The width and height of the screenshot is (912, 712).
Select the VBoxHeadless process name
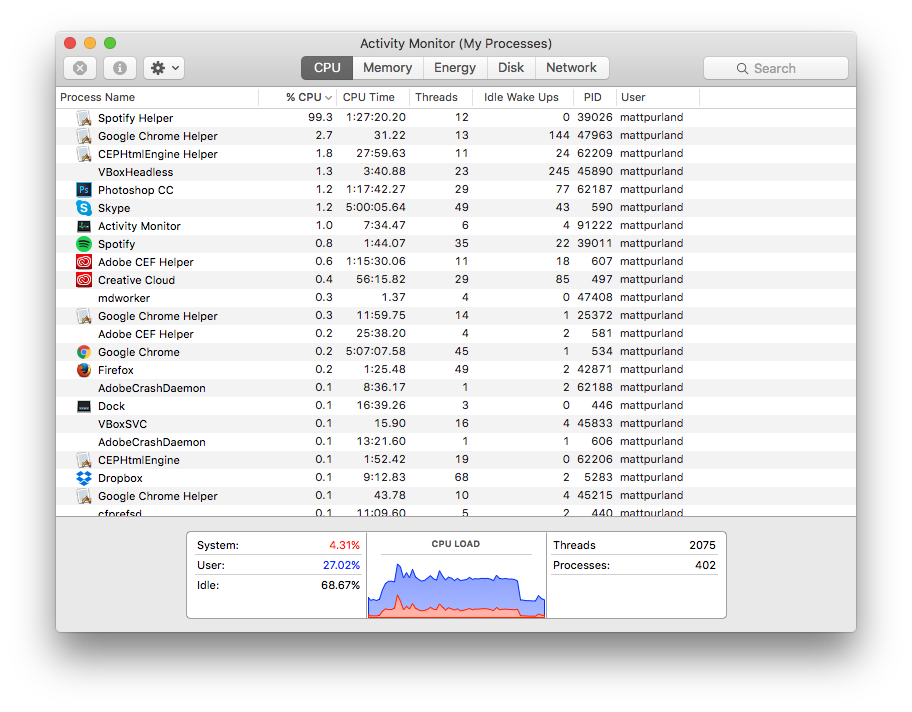click(136, 172)
